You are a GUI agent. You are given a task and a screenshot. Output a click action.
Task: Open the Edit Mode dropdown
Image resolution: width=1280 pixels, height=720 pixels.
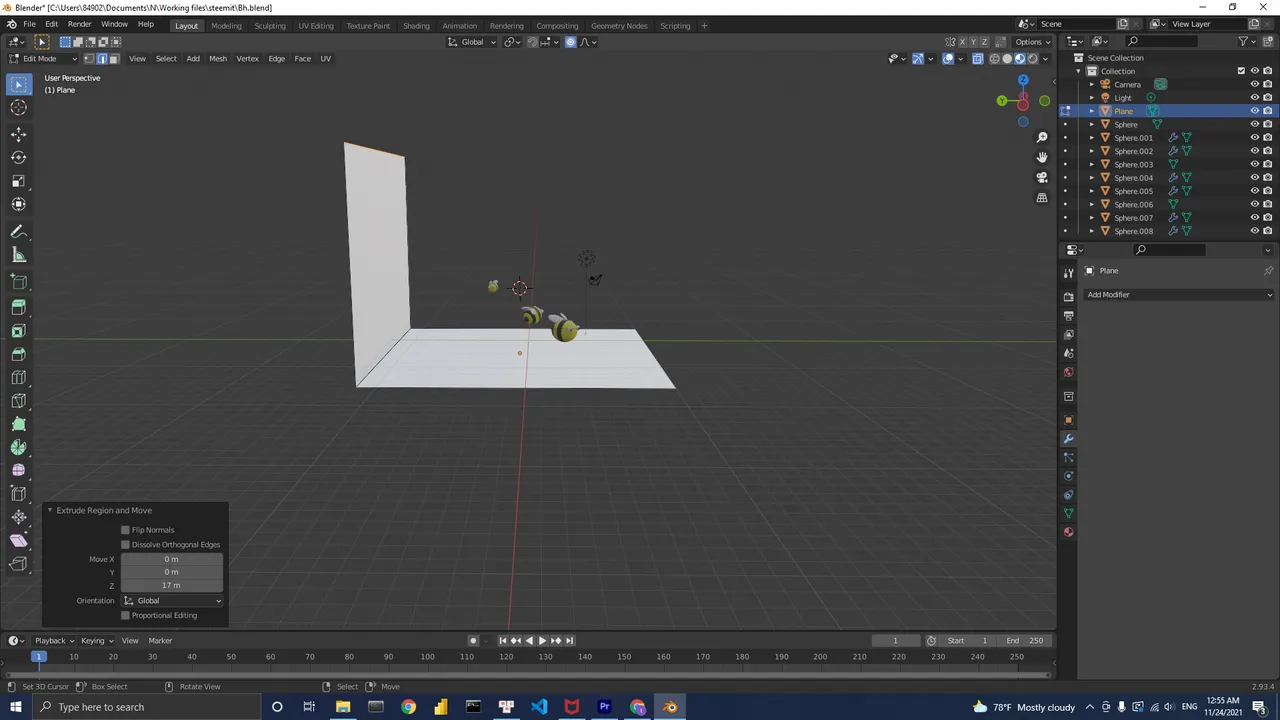pyautogui.click(x=42, y=58)
